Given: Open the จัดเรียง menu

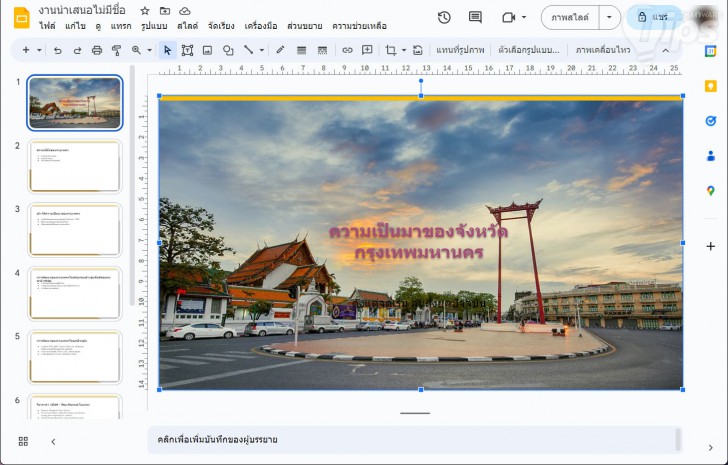Looking at the screenshot, I should 221,26.
